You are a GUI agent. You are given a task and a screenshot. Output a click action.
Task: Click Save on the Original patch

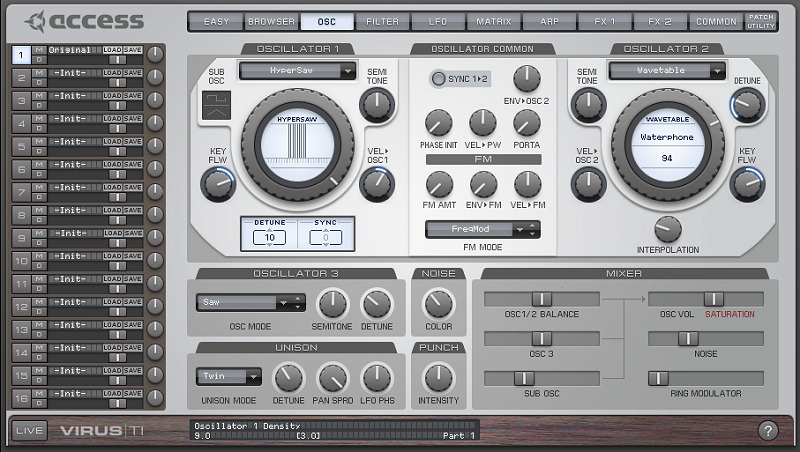tap(133, 49)
